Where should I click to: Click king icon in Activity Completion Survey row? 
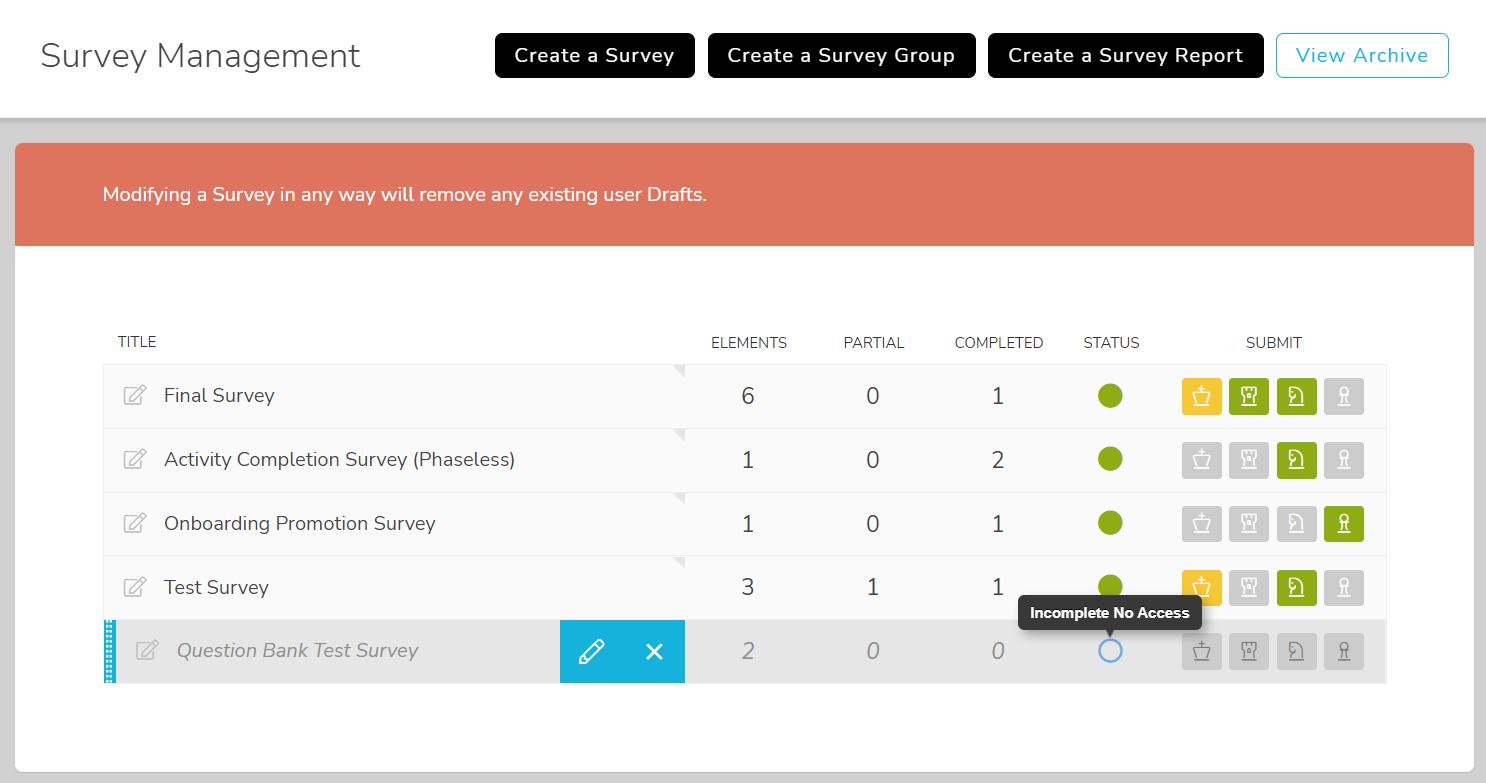tap(1202, 460)
